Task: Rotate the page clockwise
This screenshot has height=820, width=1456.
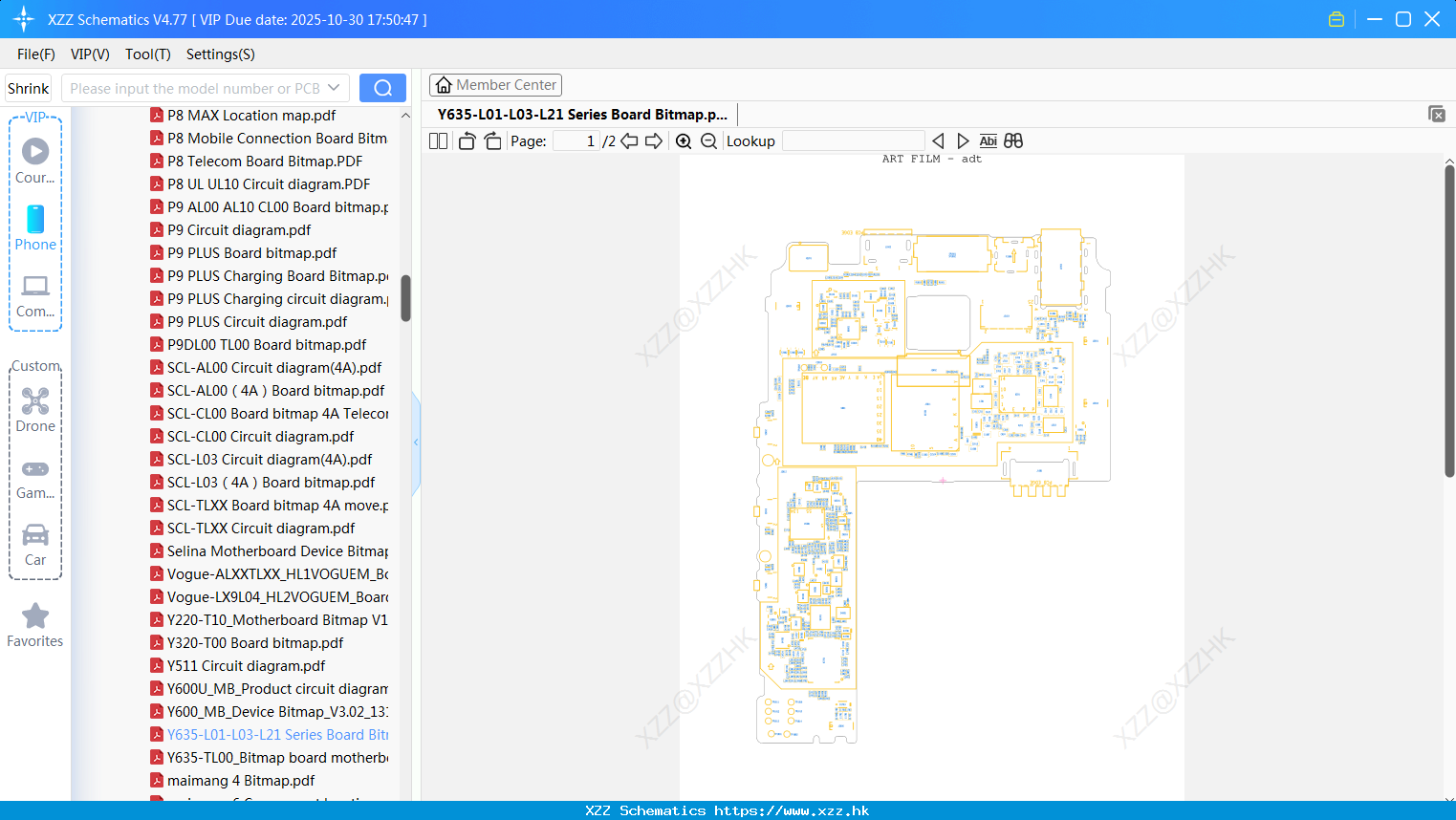Action: 492,140
